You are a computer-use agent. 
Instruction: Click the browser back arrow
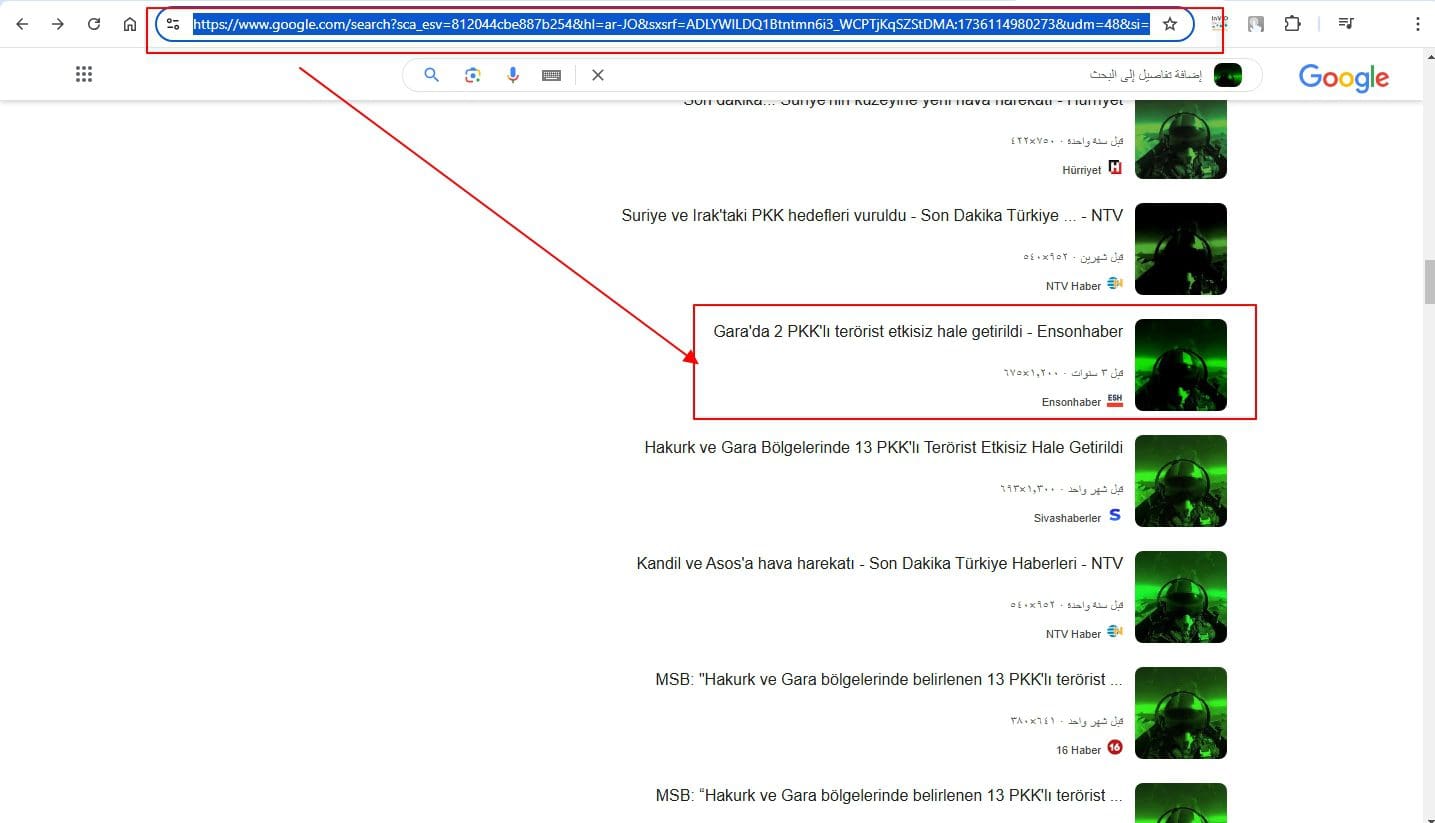pos(22,24)
